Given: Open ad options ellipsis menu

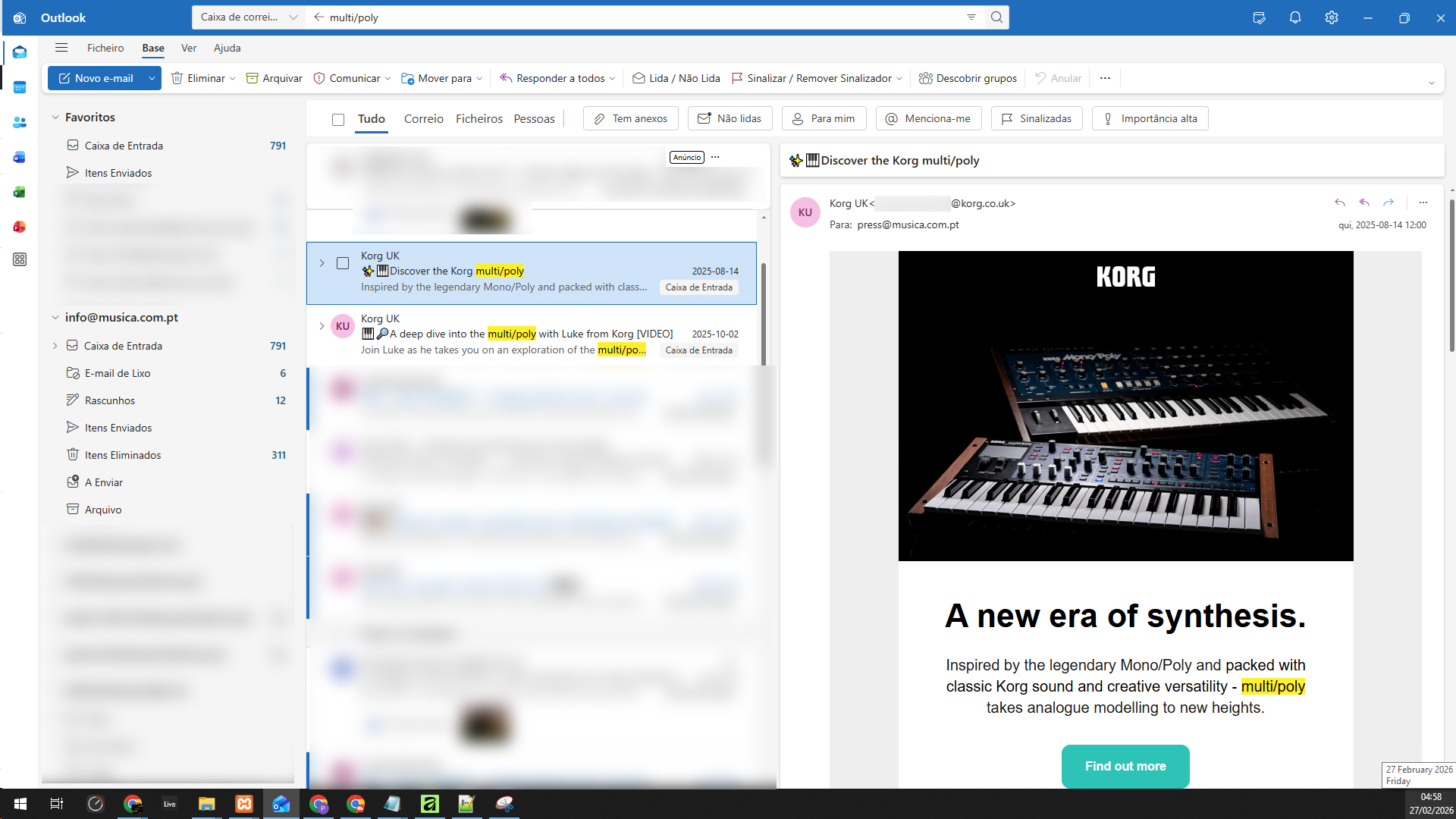Looking at the screenshot, I should pyautogui.click(x=715, y=157).
